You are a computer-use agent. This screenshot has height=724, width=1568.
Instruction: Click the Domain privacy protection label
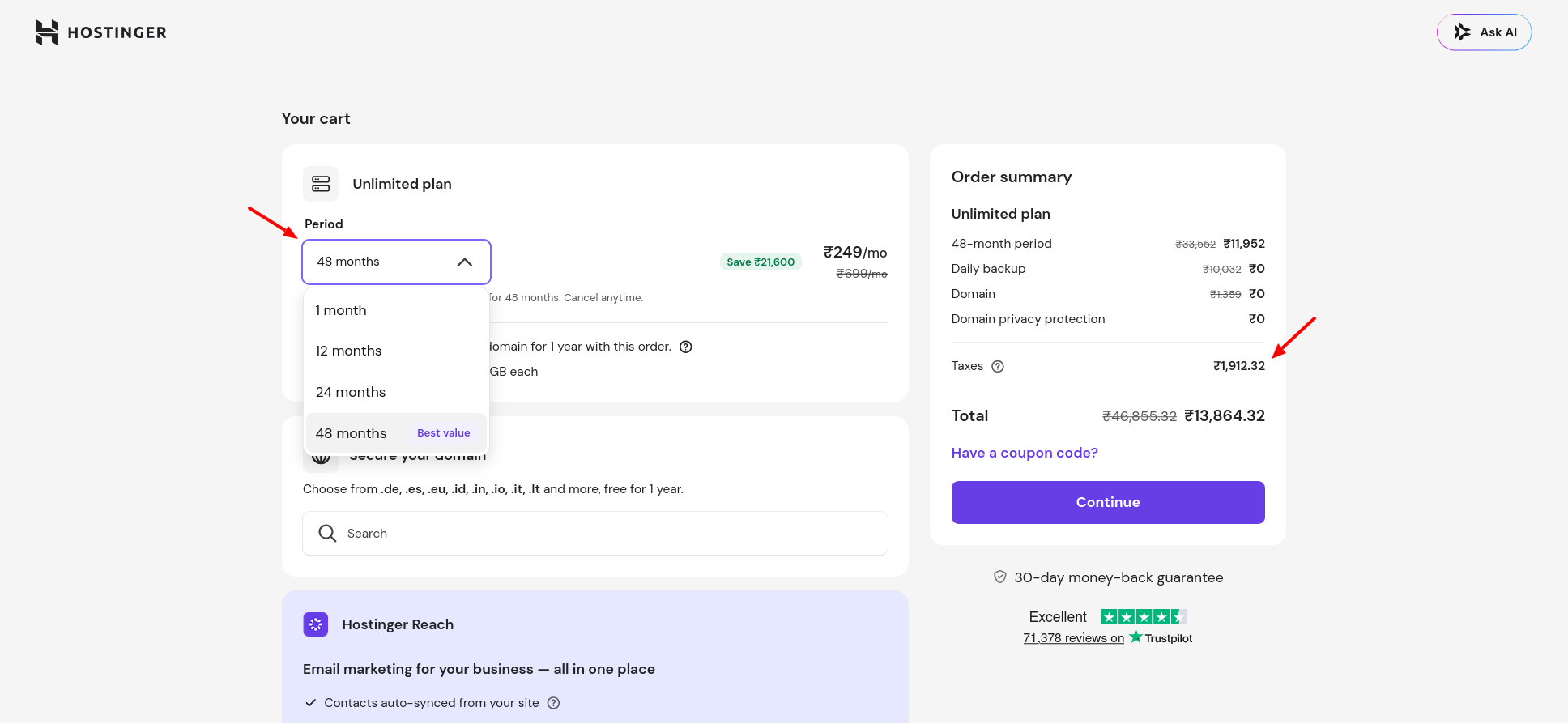click(x=1028, y=319)
